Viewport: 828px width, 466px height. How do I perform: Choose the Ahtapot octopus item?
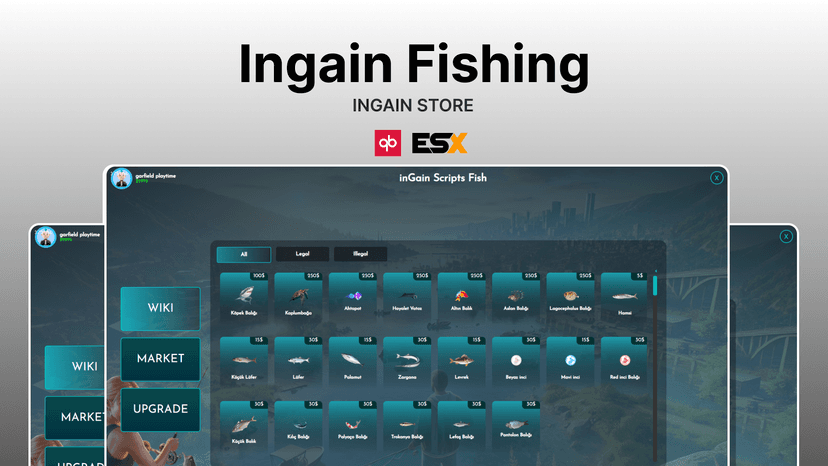coord(353,296)
